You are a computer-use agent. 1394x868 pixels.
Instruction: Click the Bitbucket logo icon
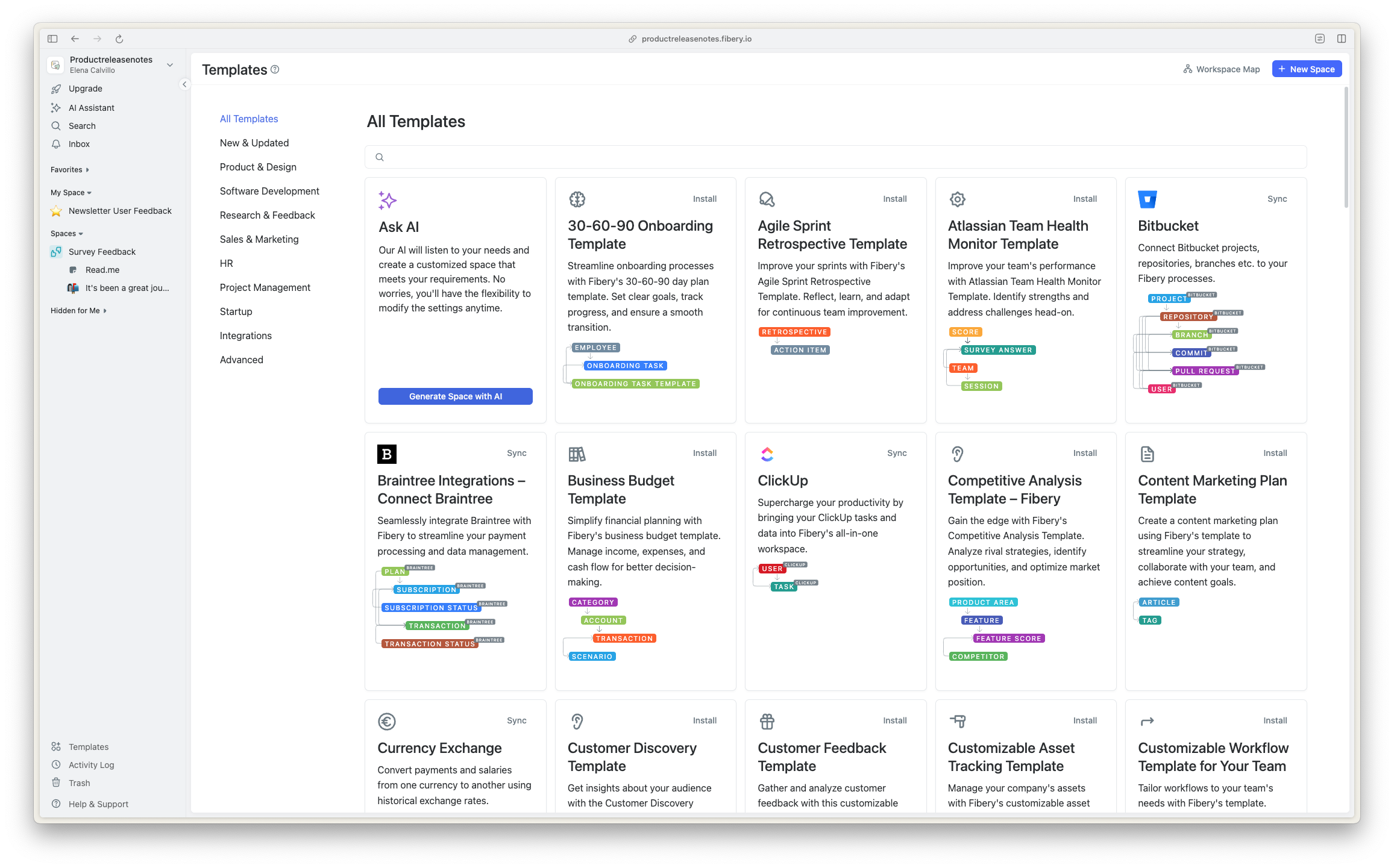point(1147,199)
